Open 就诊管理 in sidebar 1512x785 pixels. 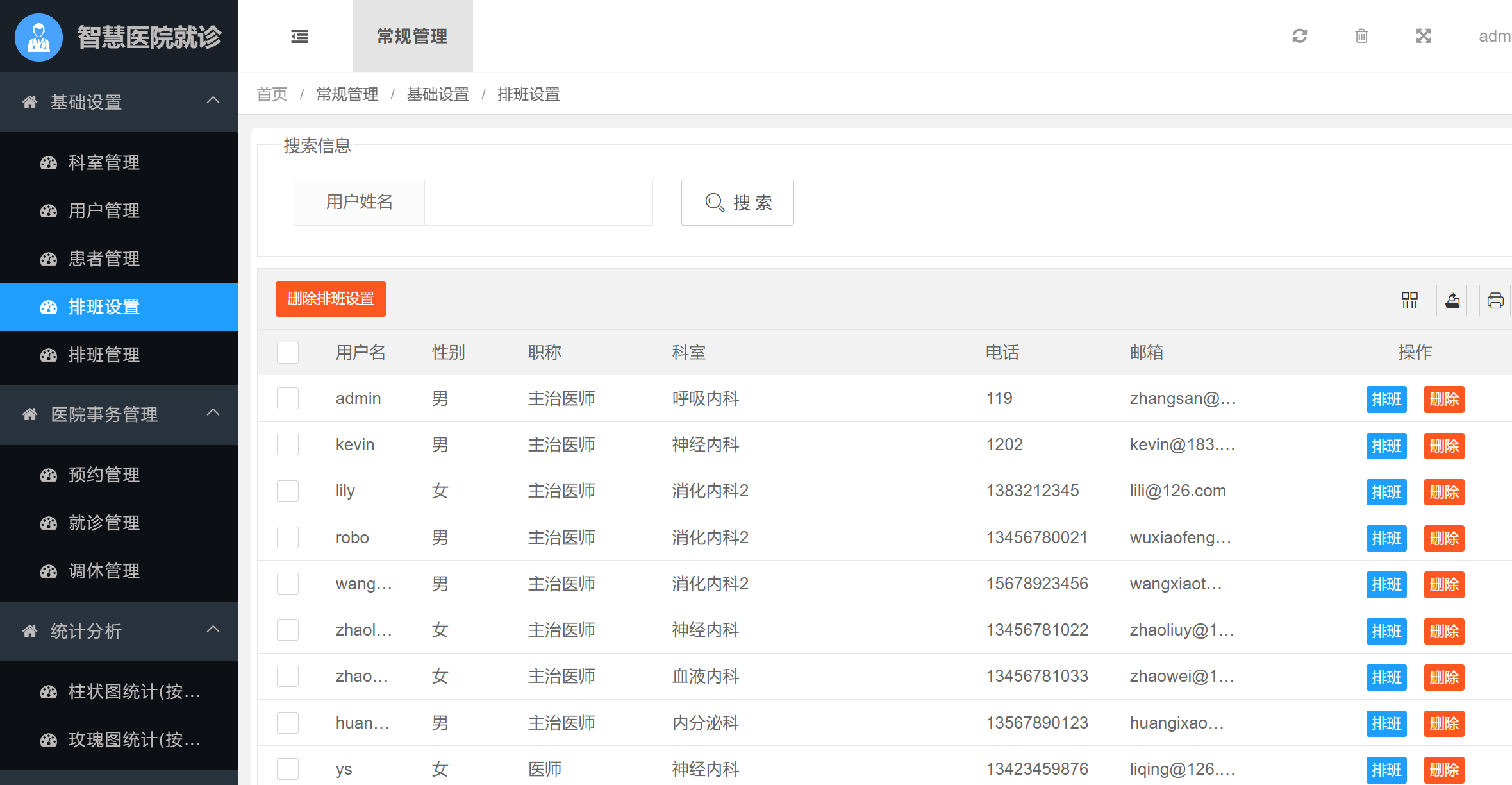click(x=119, y=523)
